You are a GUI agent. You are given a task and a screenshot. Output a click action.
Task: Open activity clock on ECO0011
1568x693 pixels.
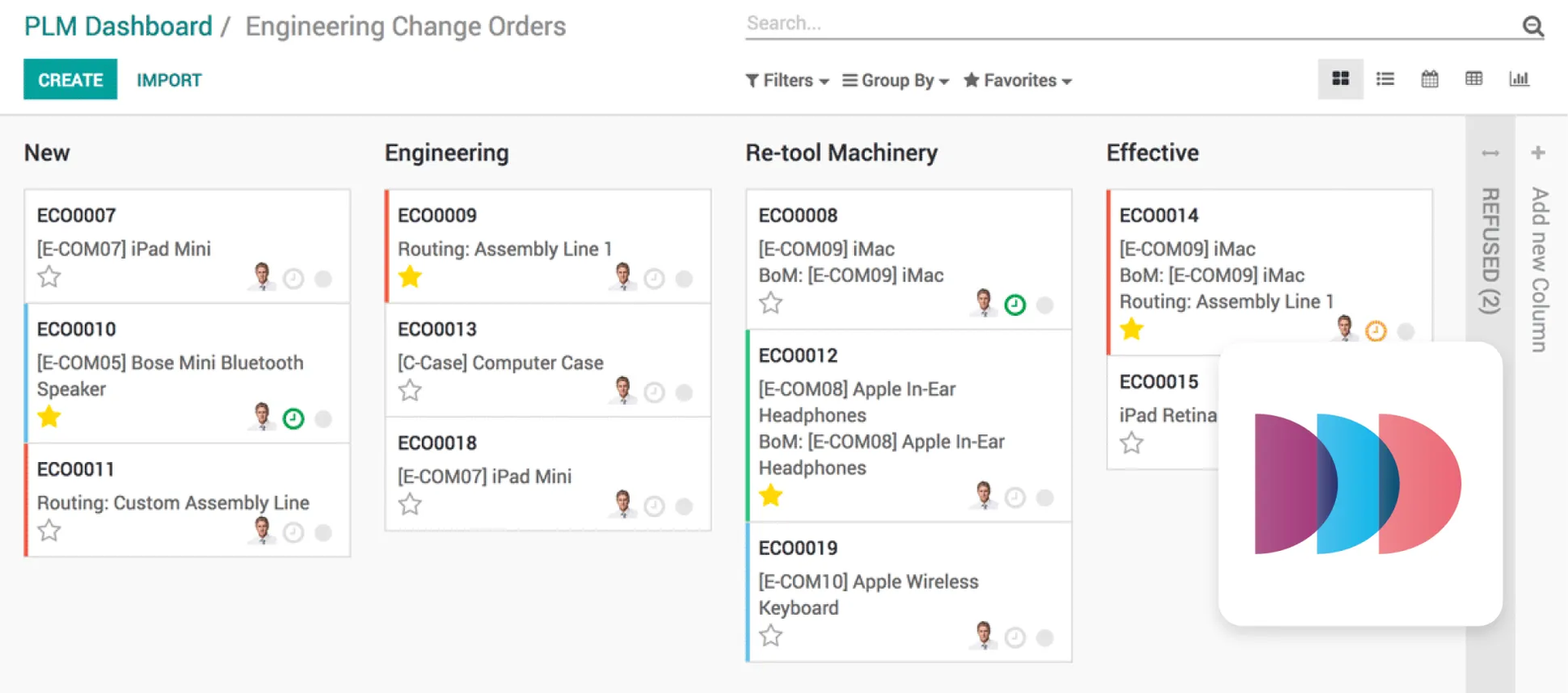tap(293, 533)
